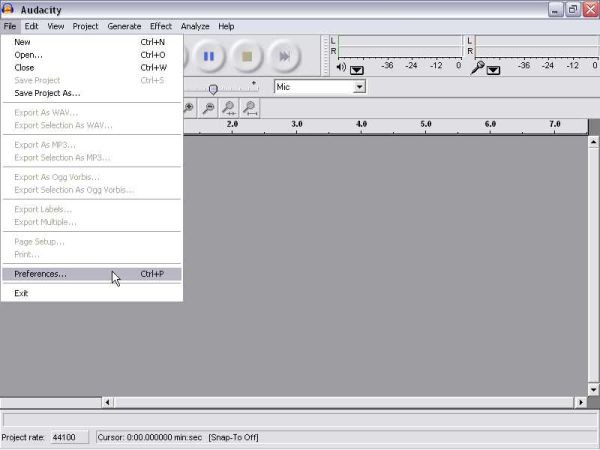Click the microphone input meter icon
Image resolution: width=600 pixels, height=450 pixels.
(x=477, y=67)
